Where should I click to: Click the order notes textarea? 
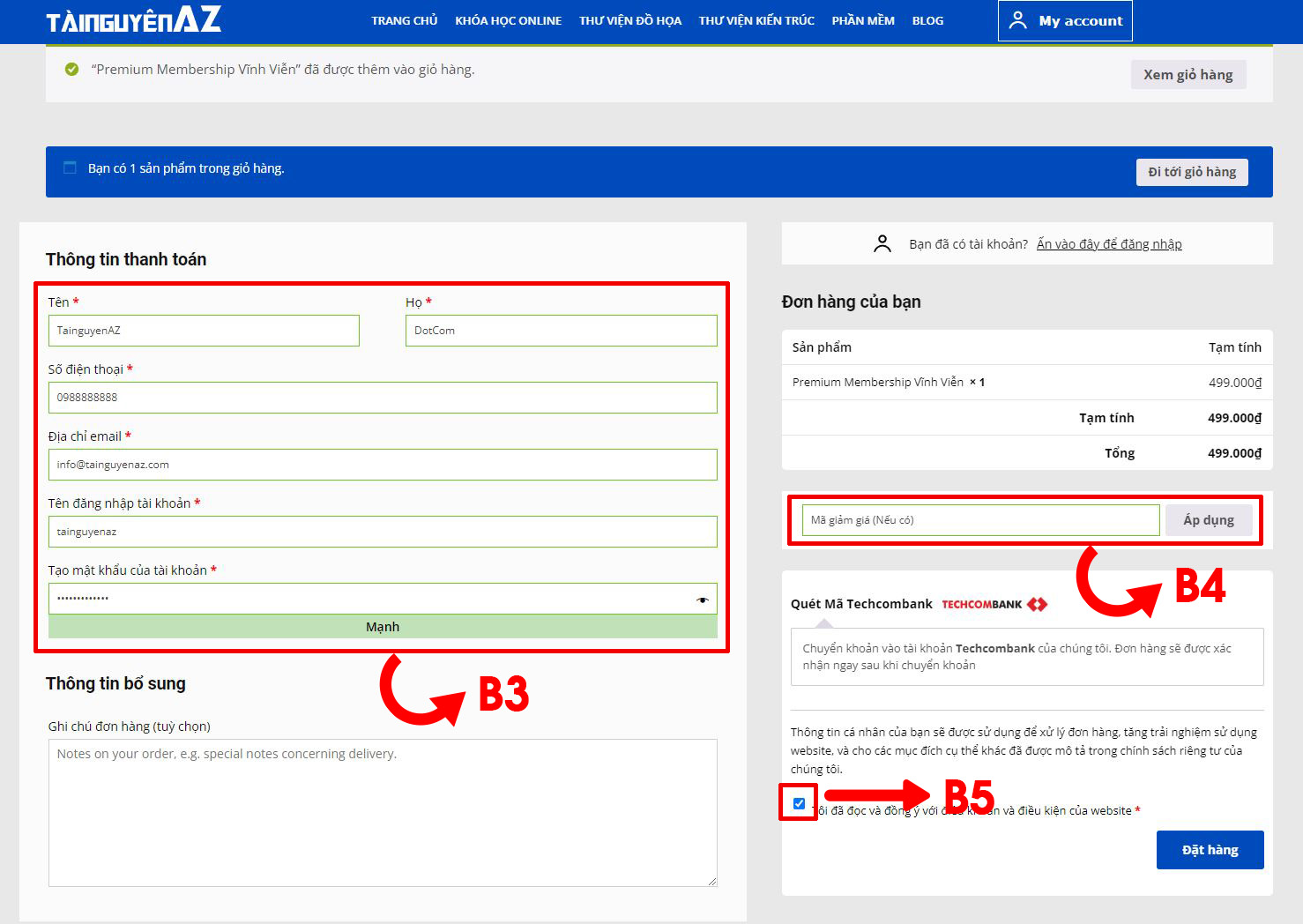pyautogui.click(x=383, y=812)
